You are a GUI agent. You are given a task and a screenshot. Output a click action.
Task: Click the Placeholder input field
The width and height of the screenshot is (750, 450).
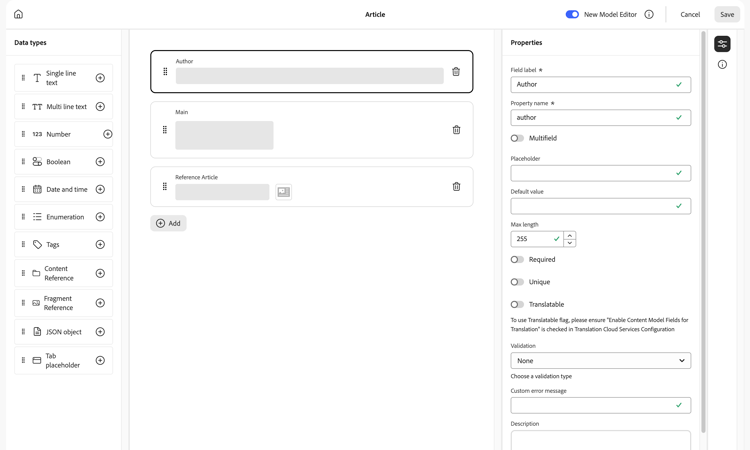[592, 173]
